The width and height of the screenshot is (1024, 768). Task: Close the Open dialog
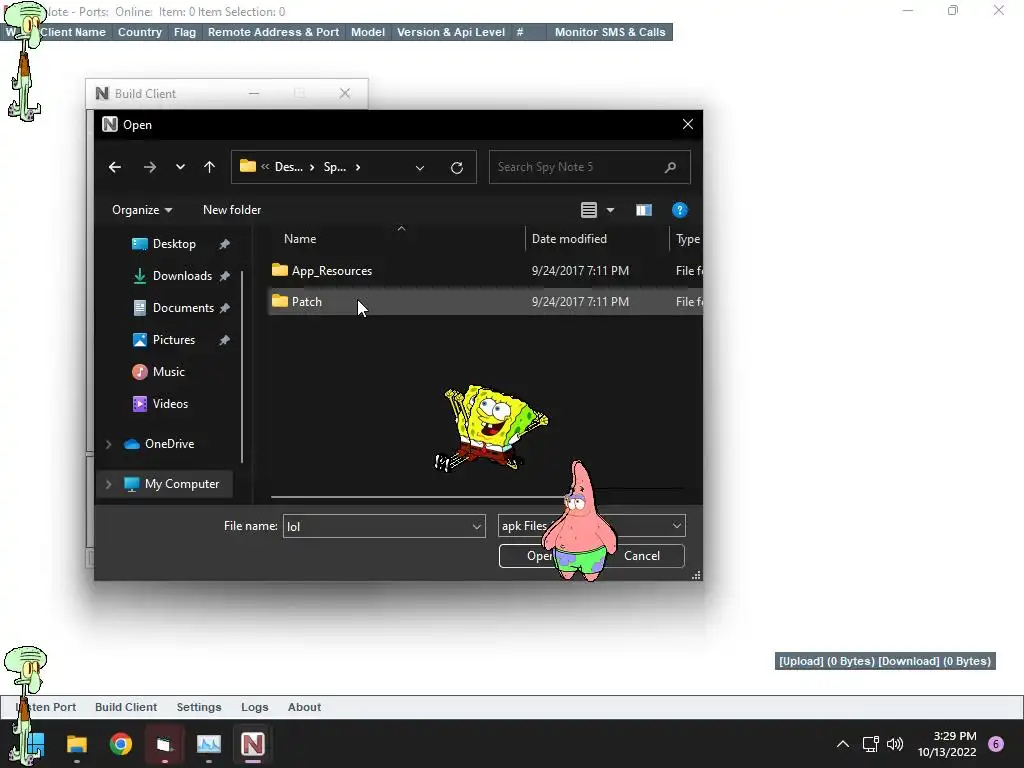coord(688,124)
